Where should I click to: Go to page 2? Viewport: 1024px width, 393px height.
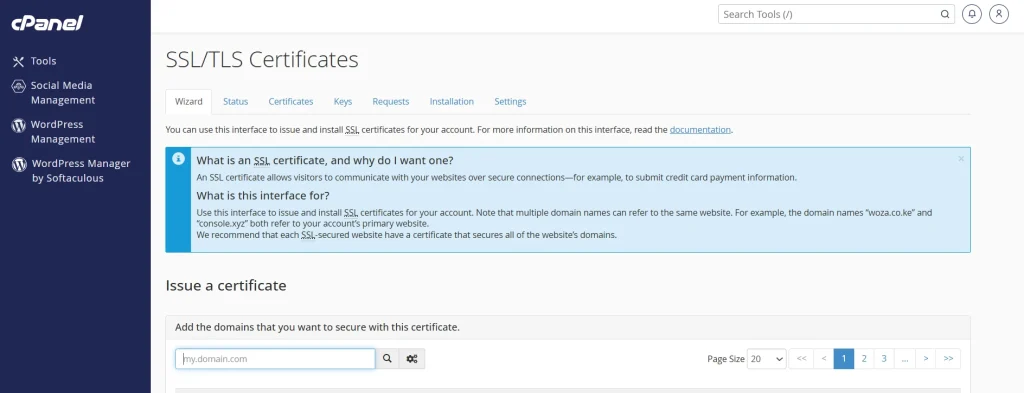pos(864,358)
